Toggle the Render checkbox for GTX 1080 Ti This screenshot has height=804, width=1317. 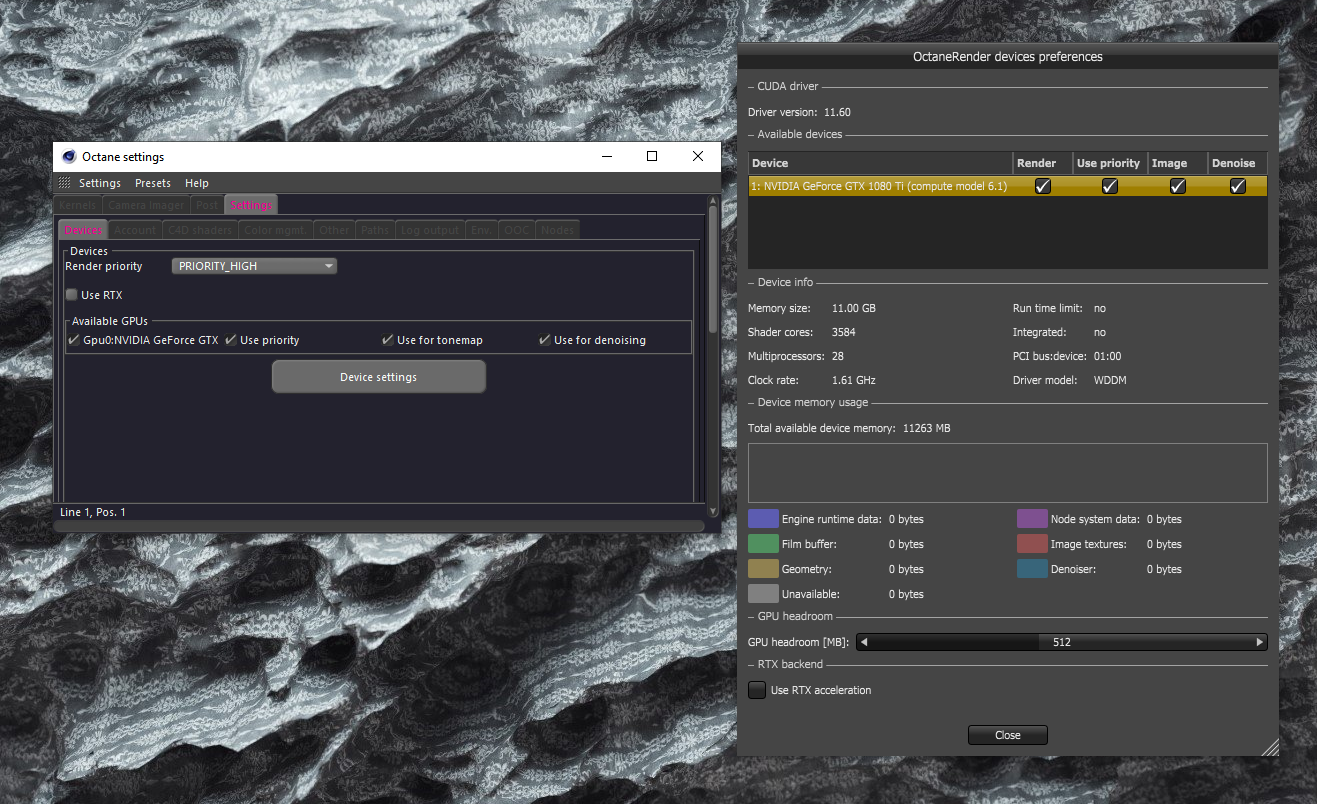tap(1043, 186)
